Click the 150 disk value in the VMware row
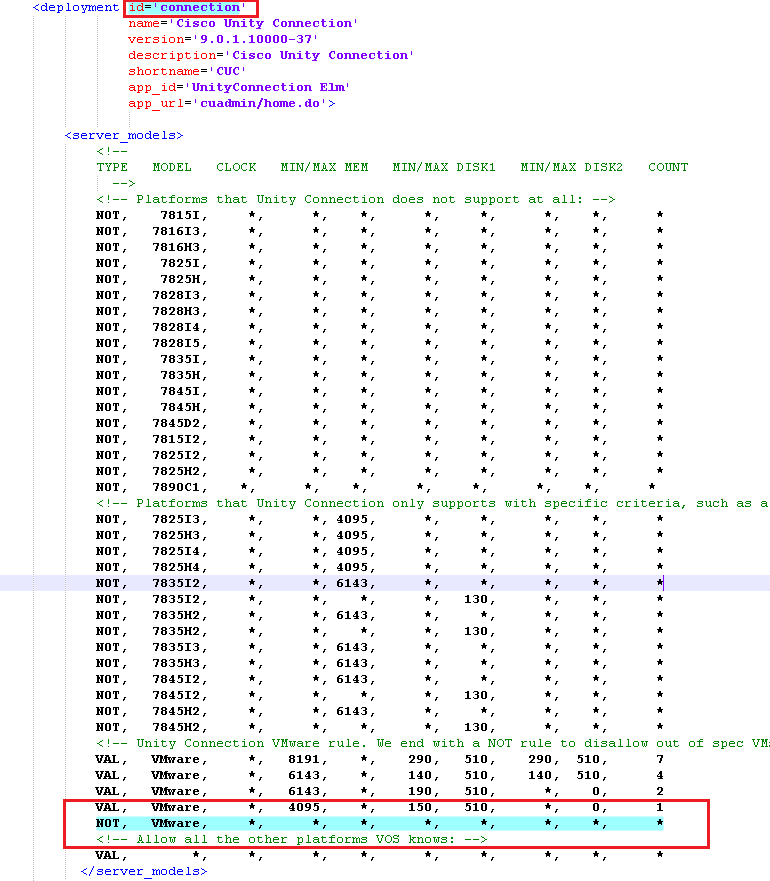 tap(420, 808)
